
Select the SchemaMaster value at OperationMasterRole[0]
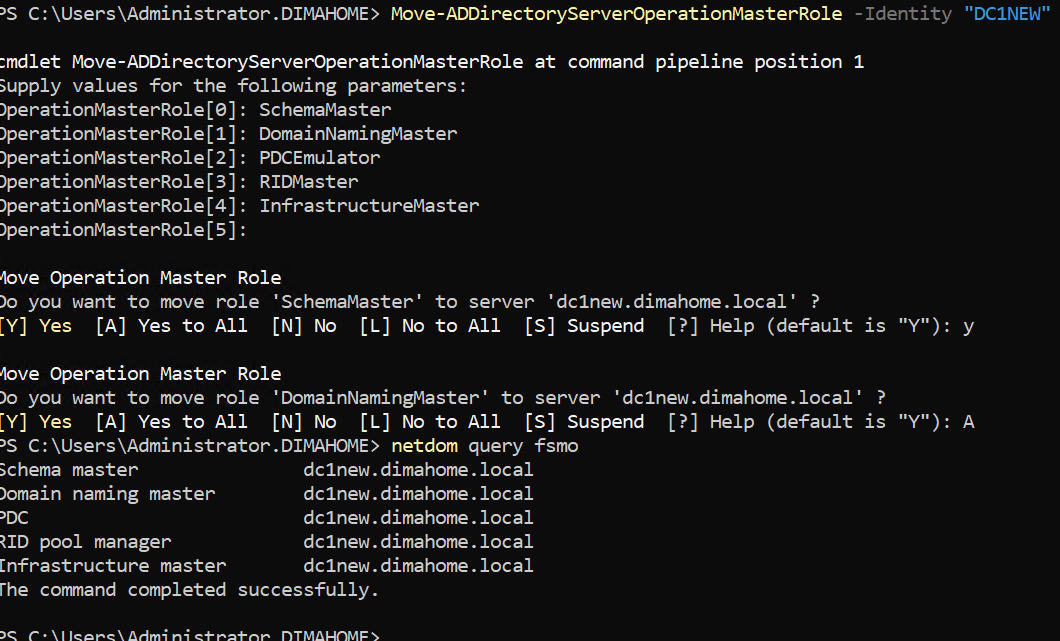[x=325, y=110]
